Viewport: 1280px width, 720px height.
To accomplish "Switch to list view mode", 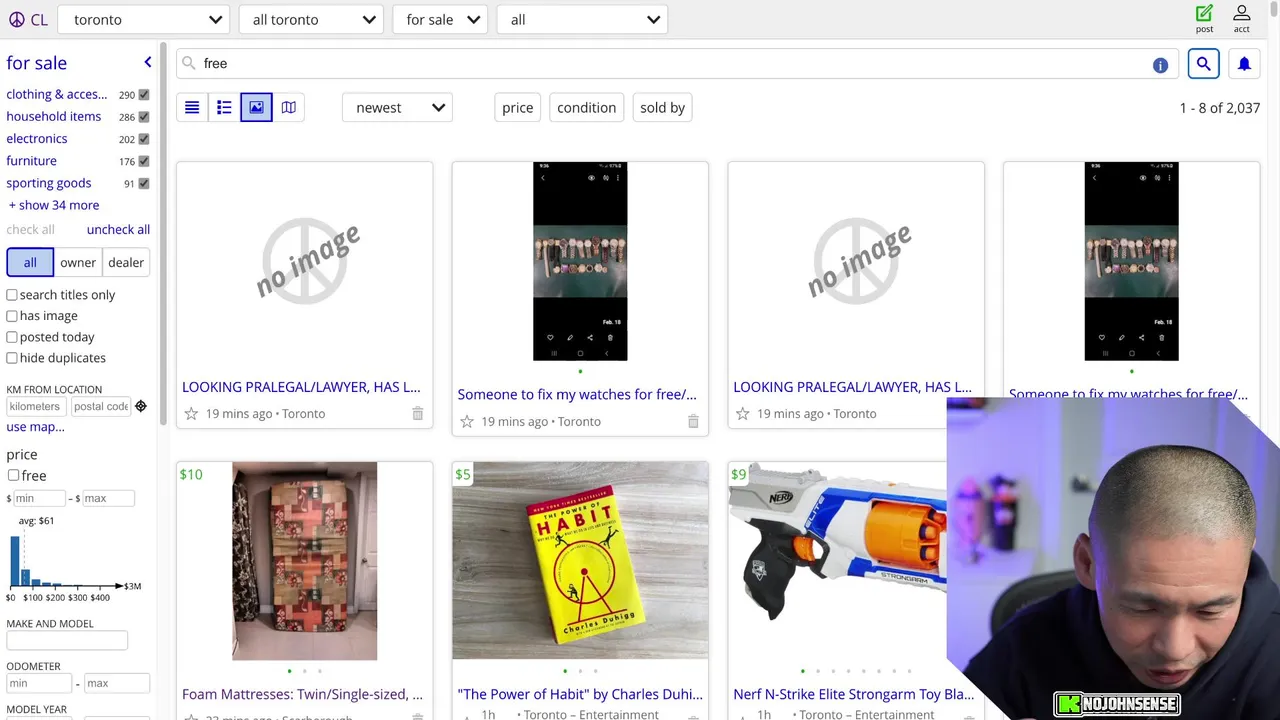I will (192, 107).
